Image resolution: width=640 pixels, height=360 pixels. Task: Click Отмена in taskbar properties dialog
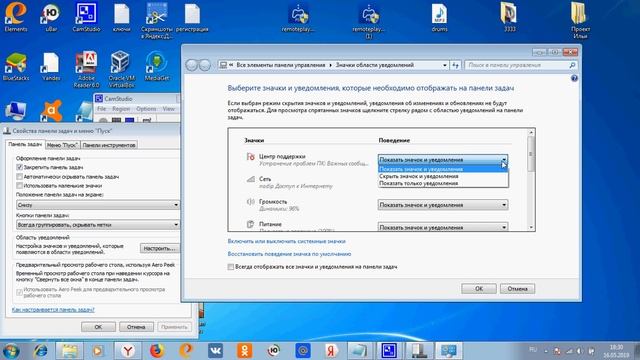(136, 327)
